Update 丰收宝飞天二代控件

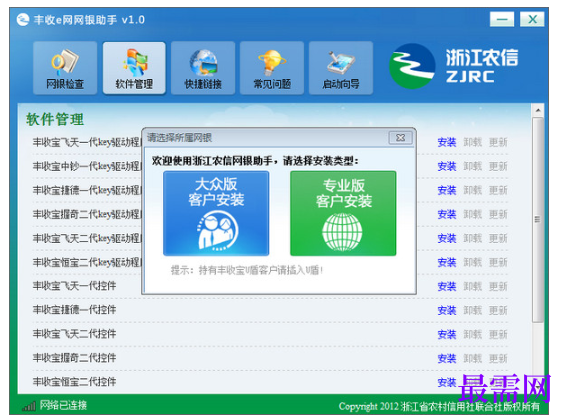(x=498, y=334)
